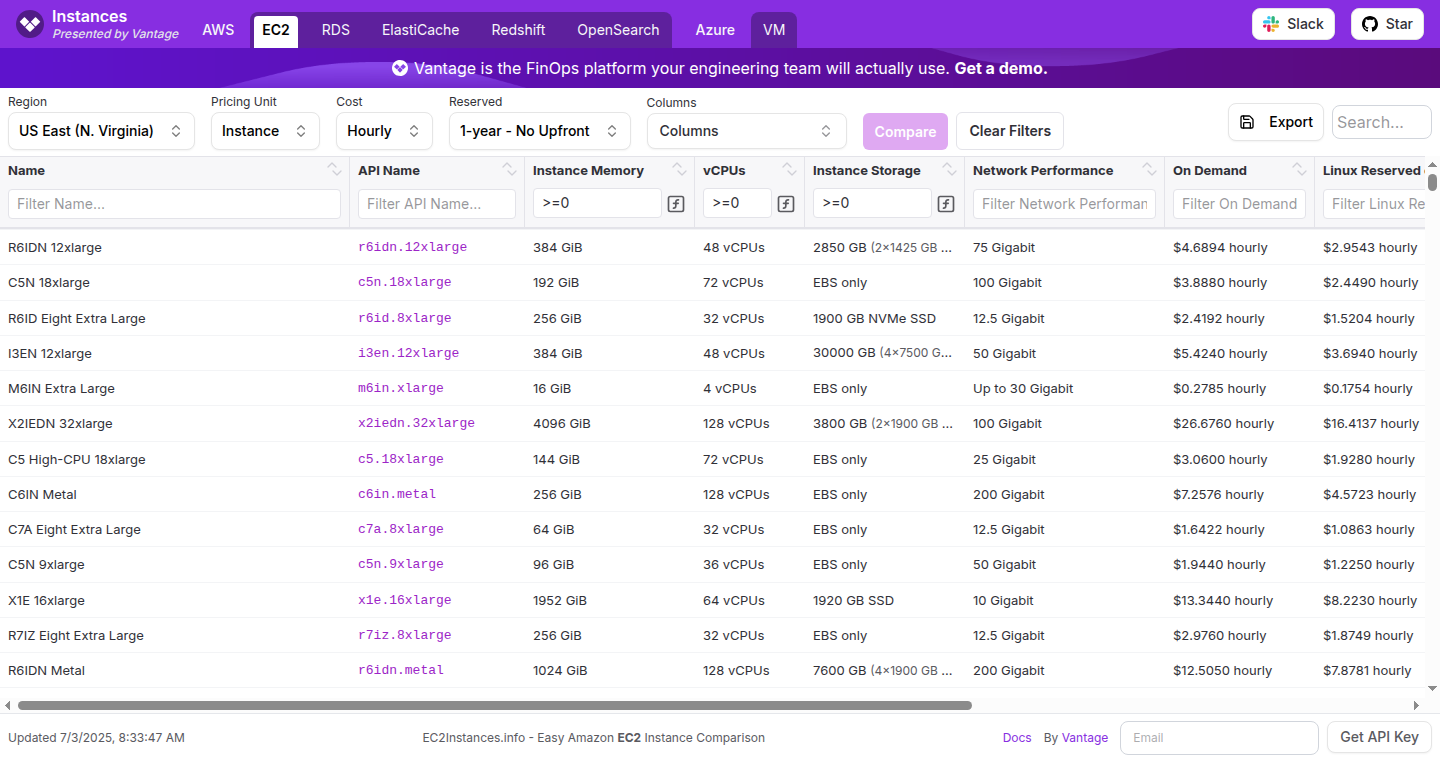Click the horizontal scrollbar thumb

tap(495, 705)
